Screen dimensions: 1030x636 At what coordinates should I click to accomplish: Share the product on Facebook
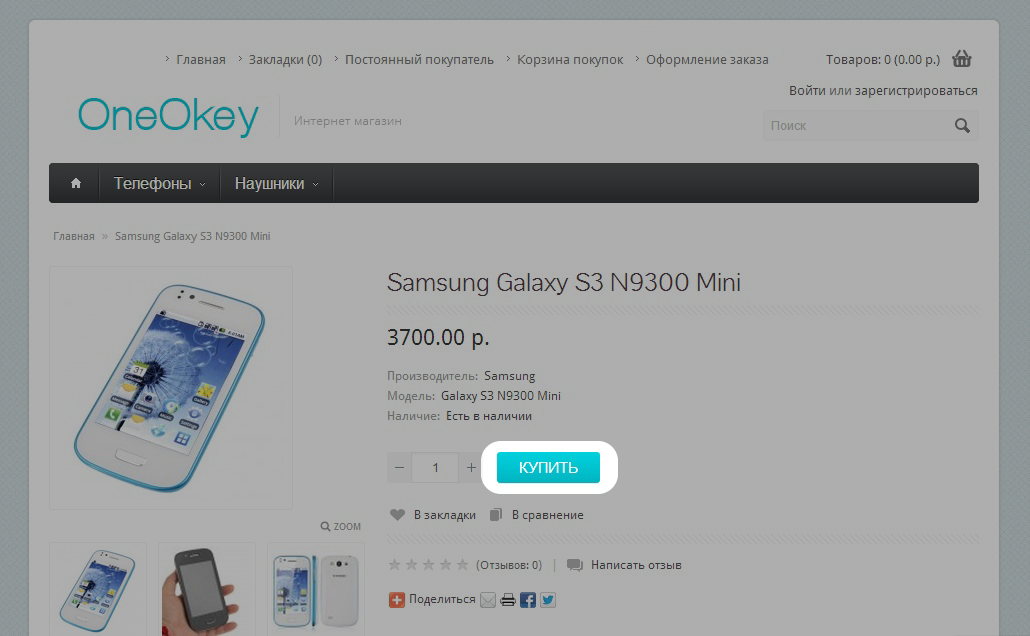coord(527,599)
